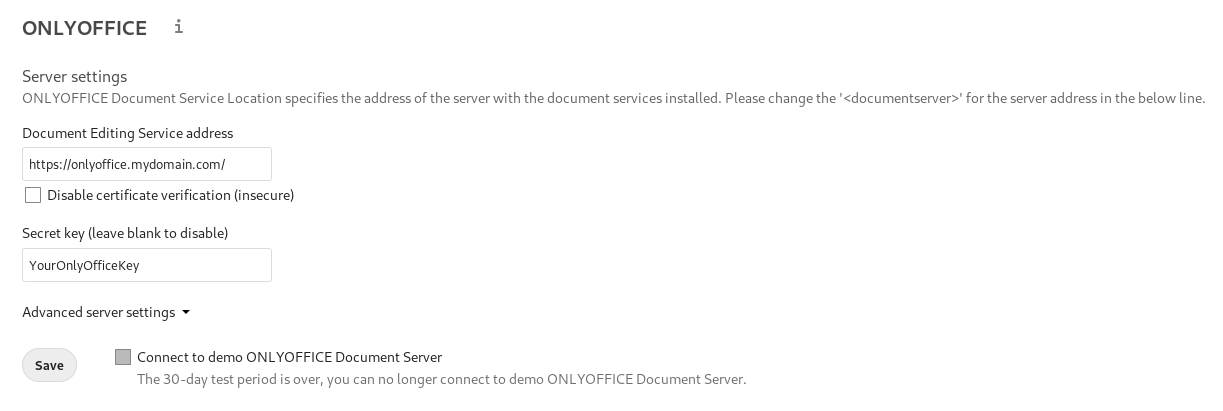
Task: Click 'Connect to demo ONLYOFFICE Document Server' label
Action: (289, 357)
